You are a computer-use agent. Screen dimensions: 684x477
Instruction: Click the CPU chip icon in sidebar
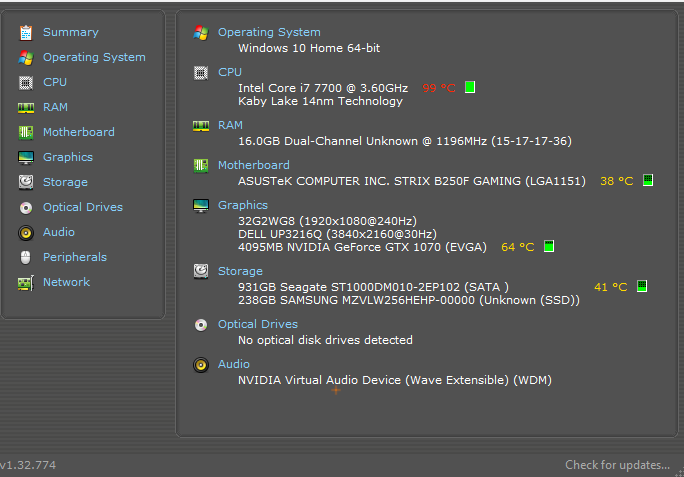click(x=26, y=82)
